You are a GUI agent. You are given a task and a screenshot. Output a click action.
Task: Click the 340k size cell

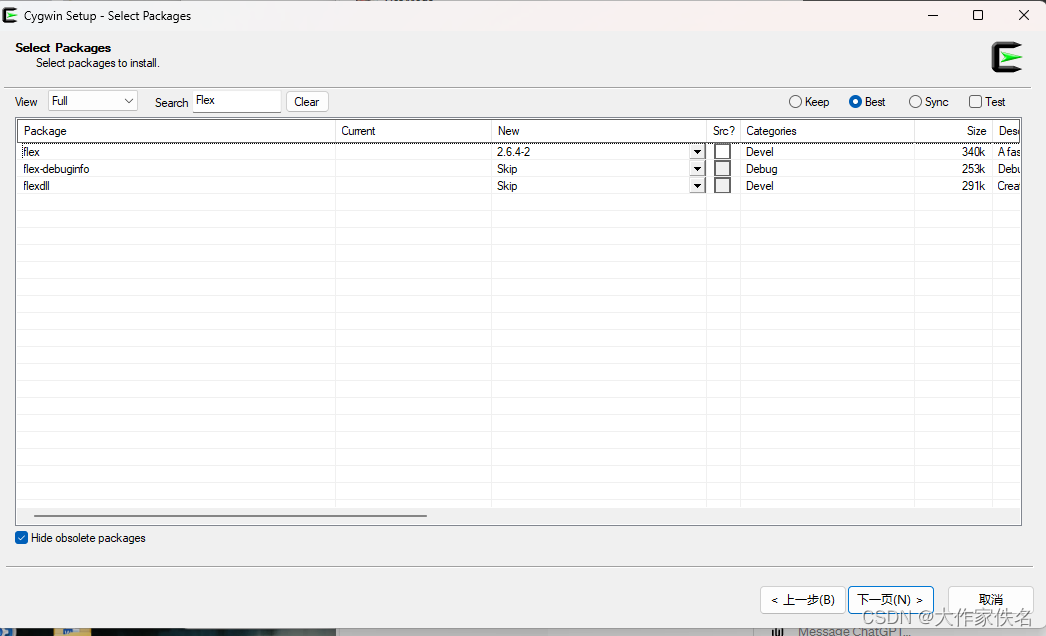973,152
